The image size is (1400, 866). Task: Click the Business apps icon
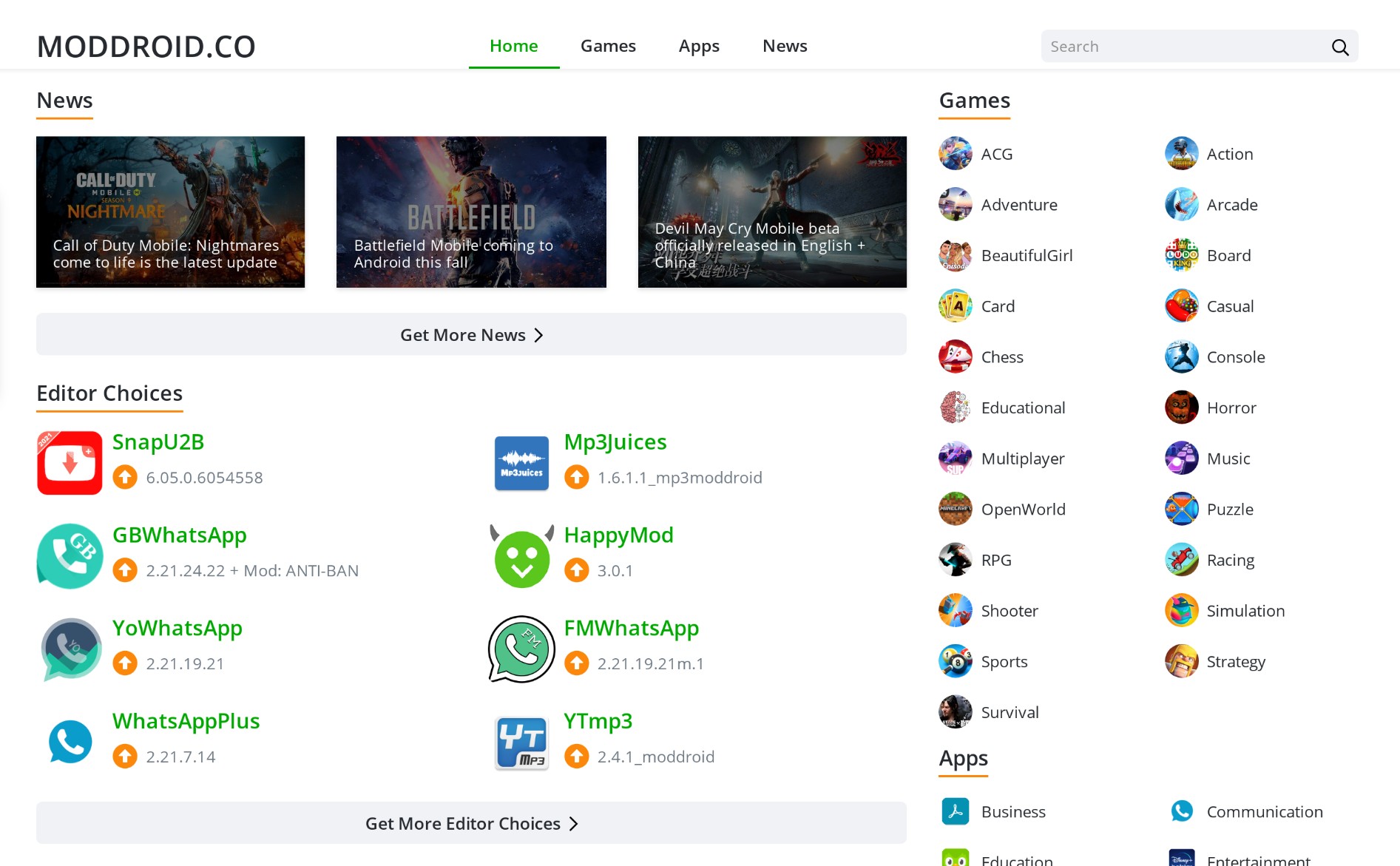tap(956, 811)
